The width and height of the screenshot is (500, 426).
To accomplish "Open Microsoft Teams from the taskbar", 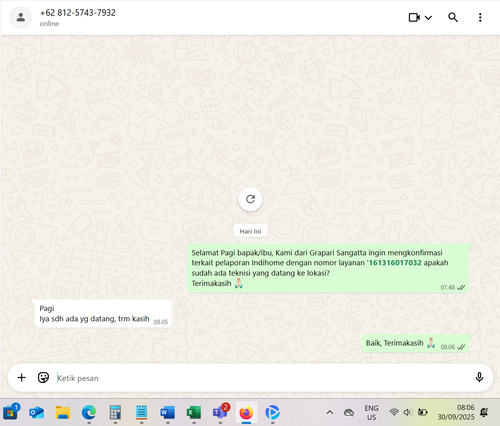I will 220,413.
